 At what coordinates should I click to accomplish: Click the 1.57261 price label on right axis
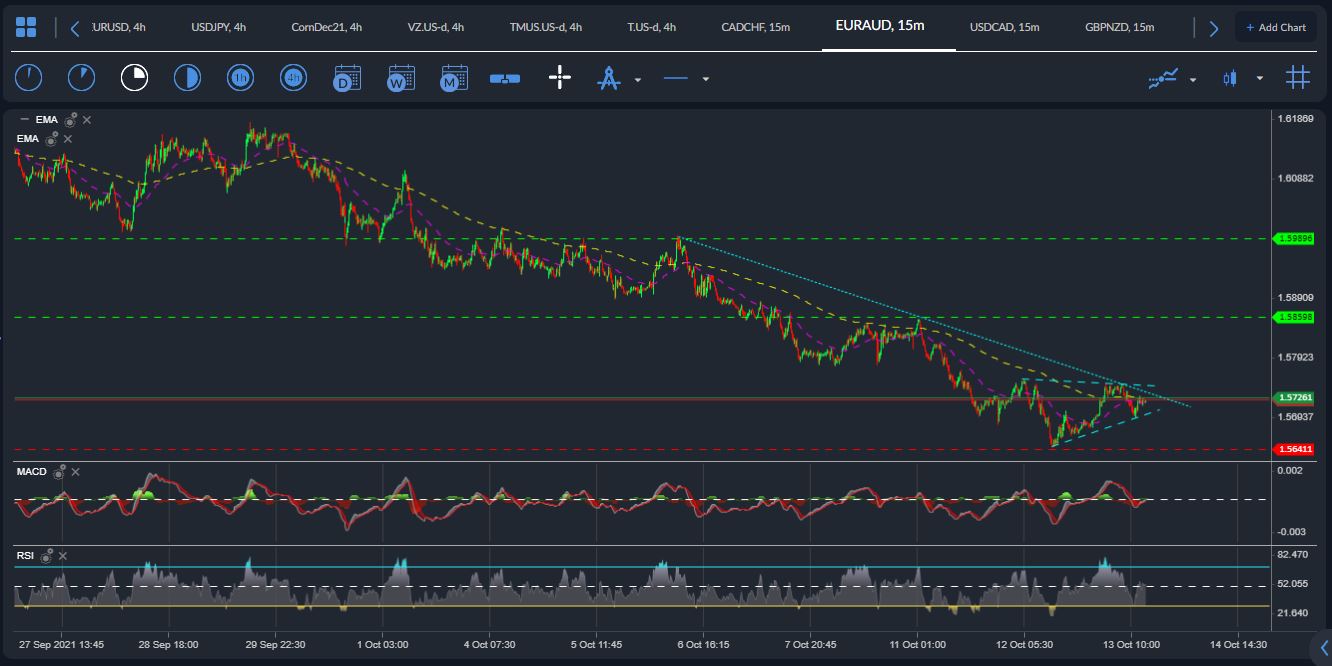click(1295, 397)
